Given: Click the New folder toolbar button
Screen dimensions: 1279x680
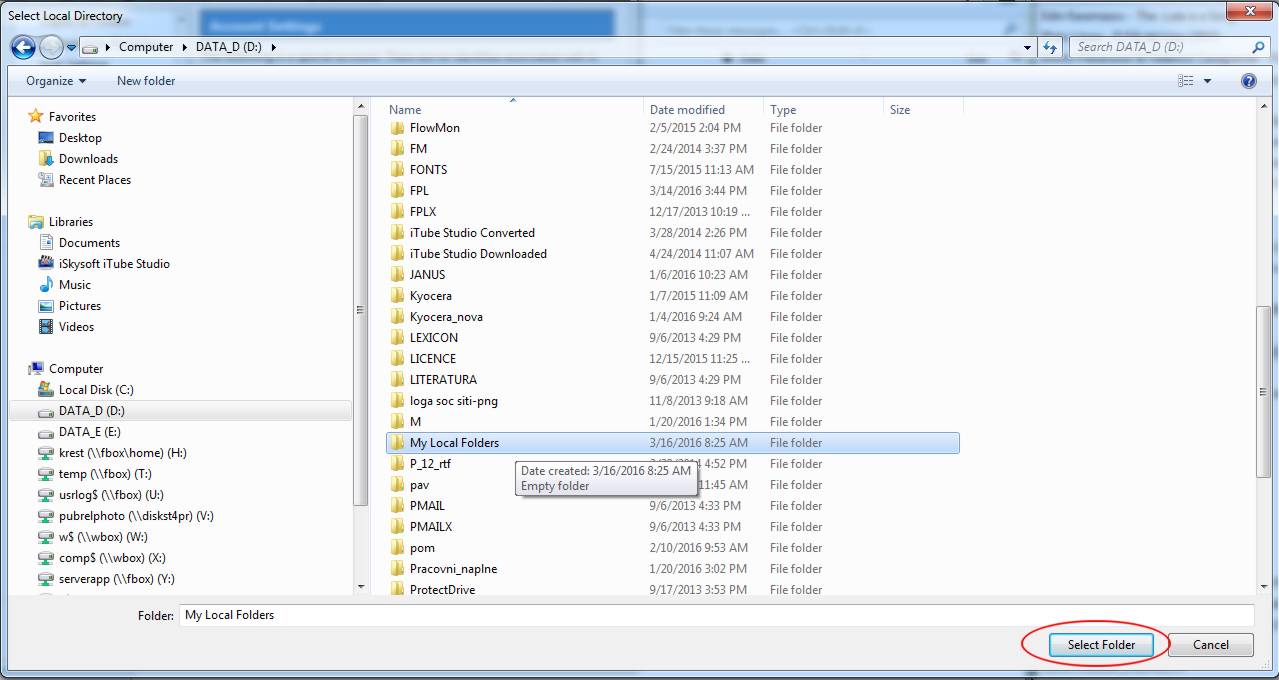Looking at the screenshot, I should pos(146,81).
